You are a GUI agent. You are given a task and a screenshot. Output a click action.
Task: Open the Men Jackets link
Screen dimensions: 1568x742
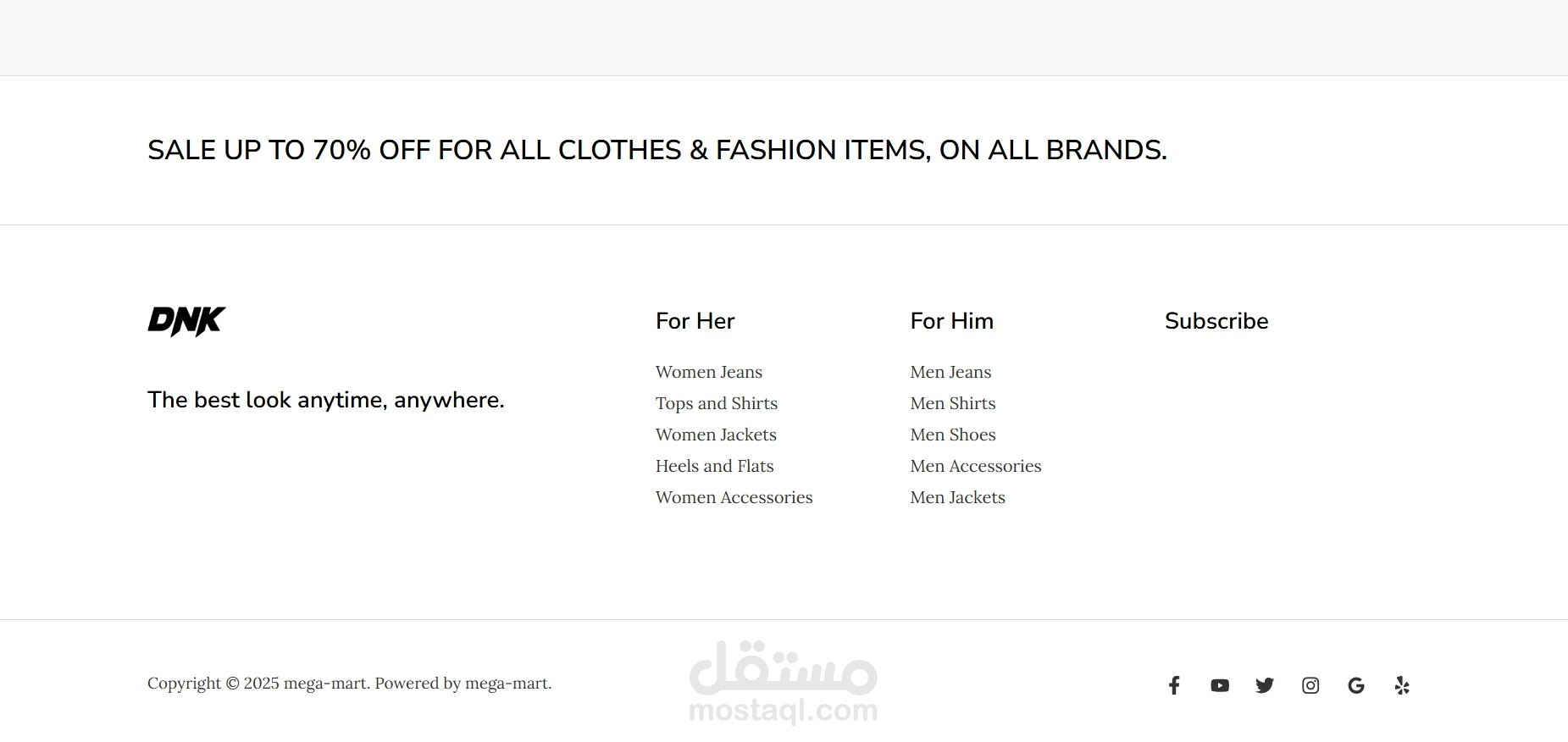click(x=958, y=497)
